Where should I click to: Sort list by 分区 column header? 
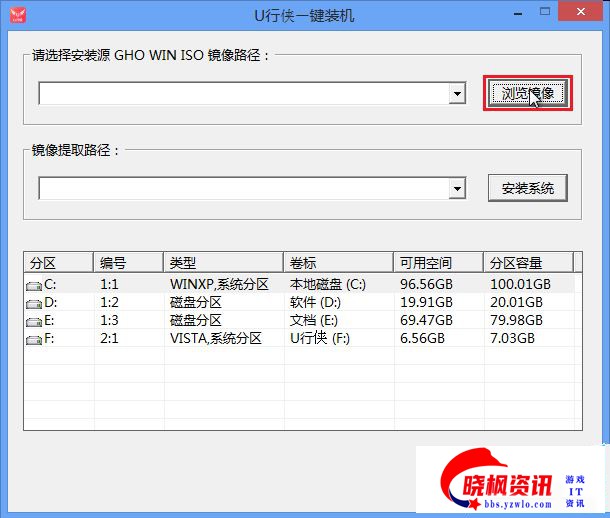(x=58, y=263)
